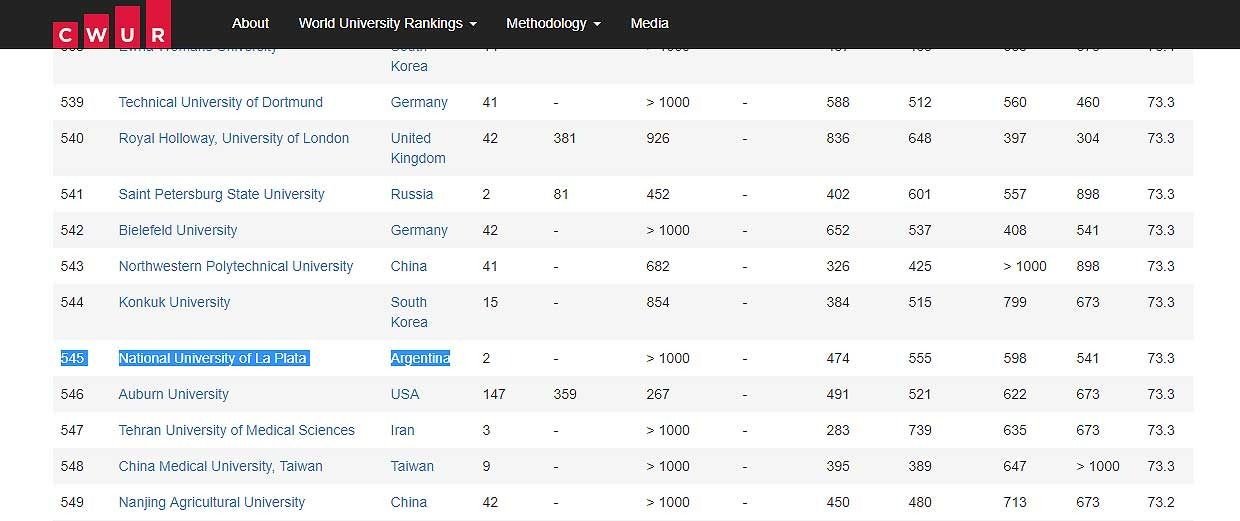Open Konkuk University link
1240x521 pixels.
point(174,302)
